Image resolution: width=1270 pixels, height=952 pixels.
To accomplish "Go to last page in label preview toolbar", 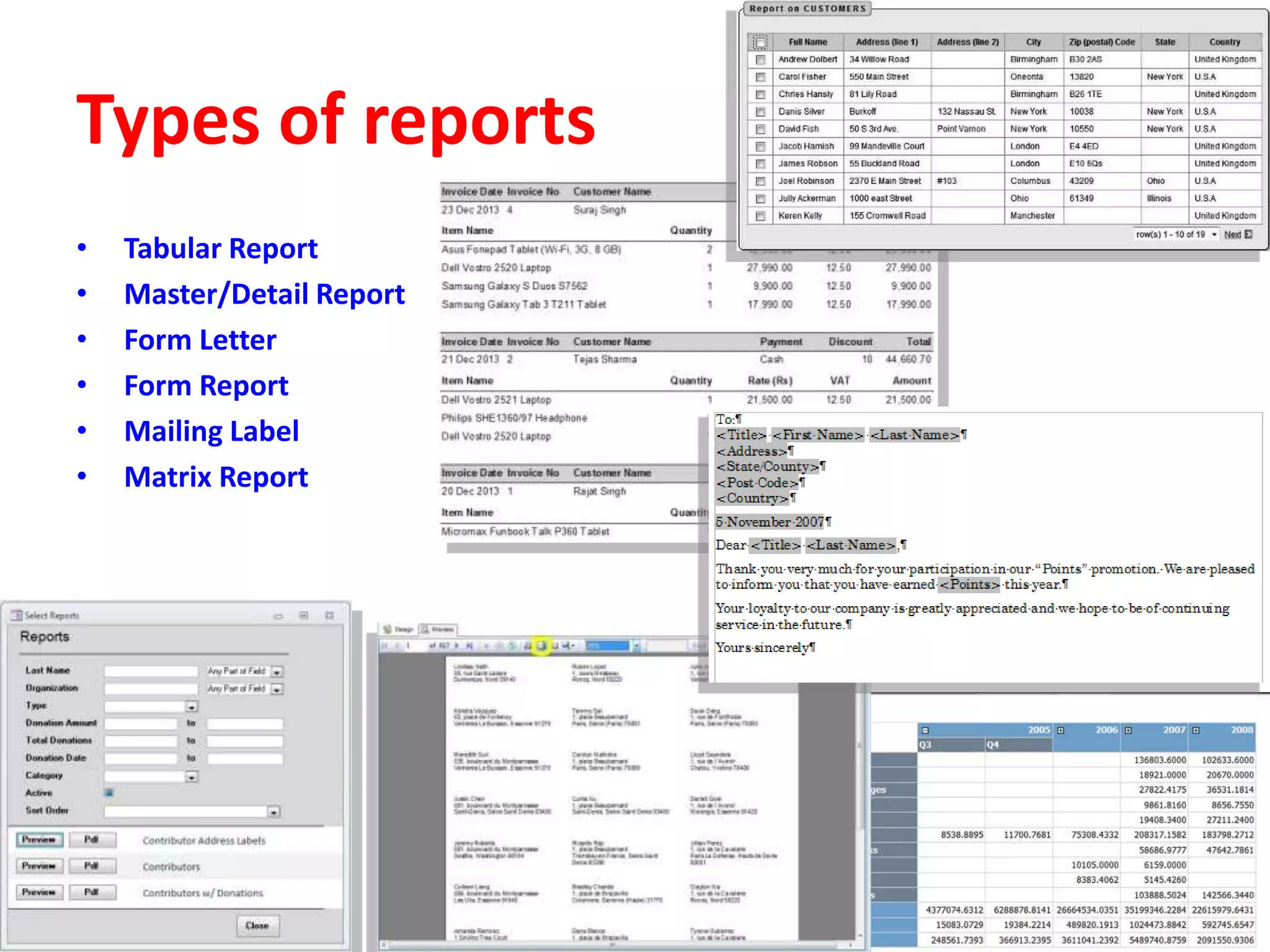I will 469,645.
